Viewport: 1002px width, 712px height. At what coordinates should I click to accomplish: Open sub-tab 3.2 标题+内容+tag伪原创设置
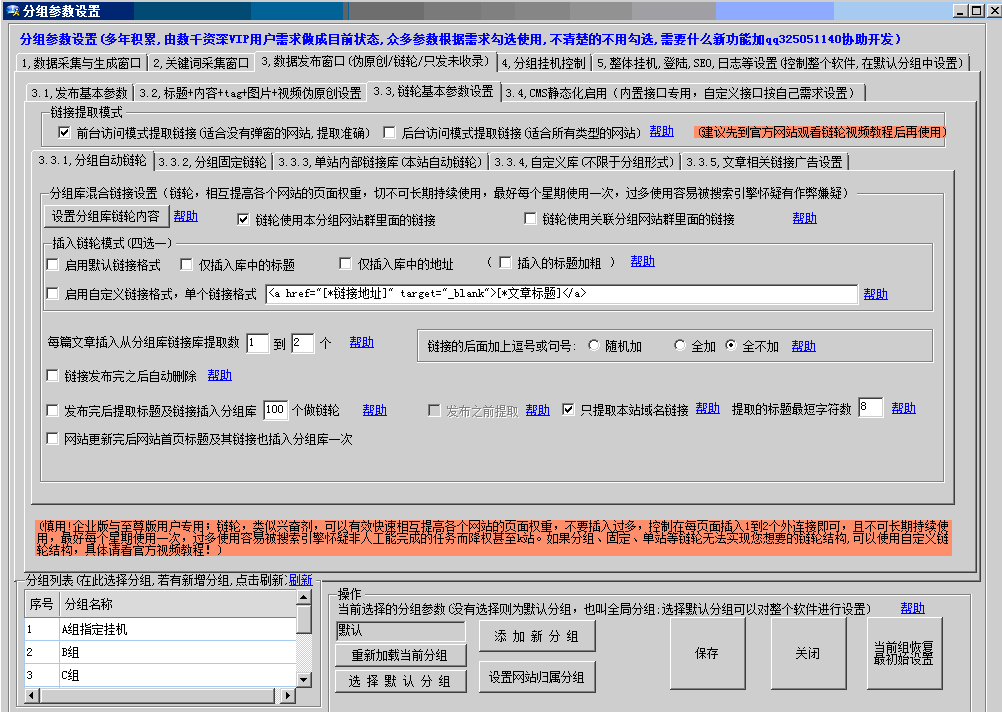250,93
